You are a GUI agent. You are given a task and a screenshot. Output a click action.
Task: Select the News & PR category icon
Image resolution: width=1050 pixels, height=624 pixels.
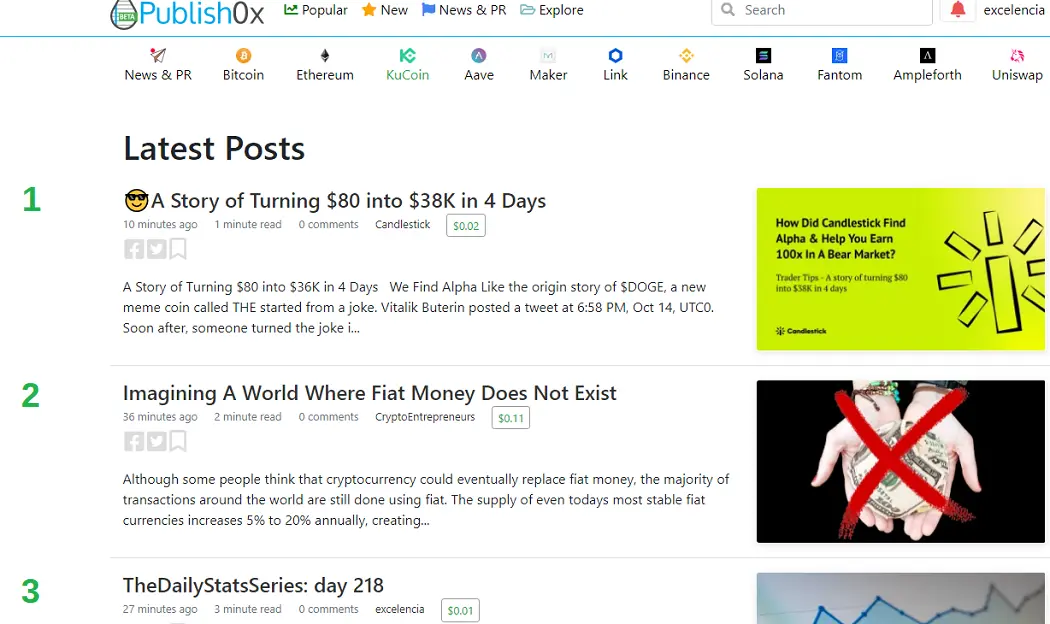click(158, 56)
